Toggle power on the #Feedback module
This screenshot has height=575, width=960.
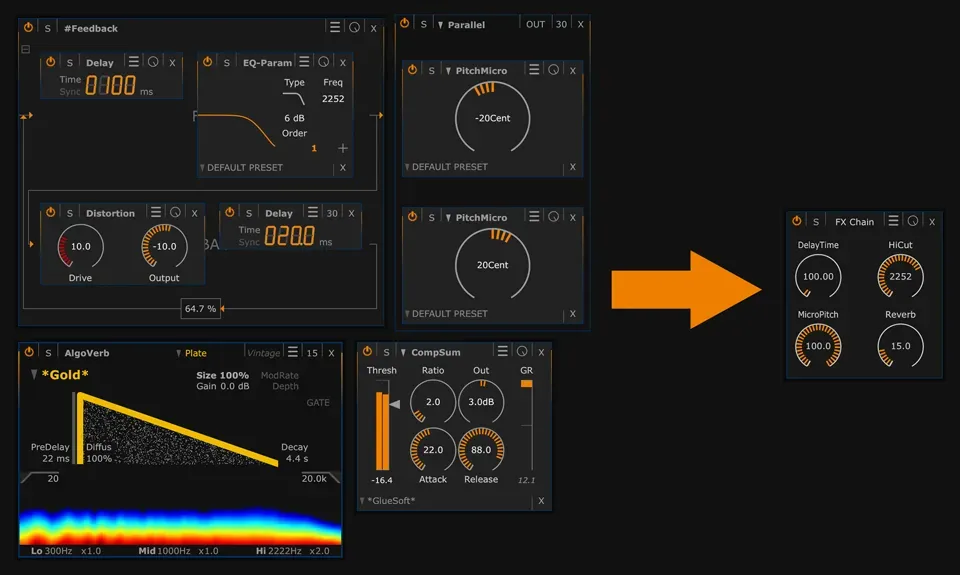29,27
